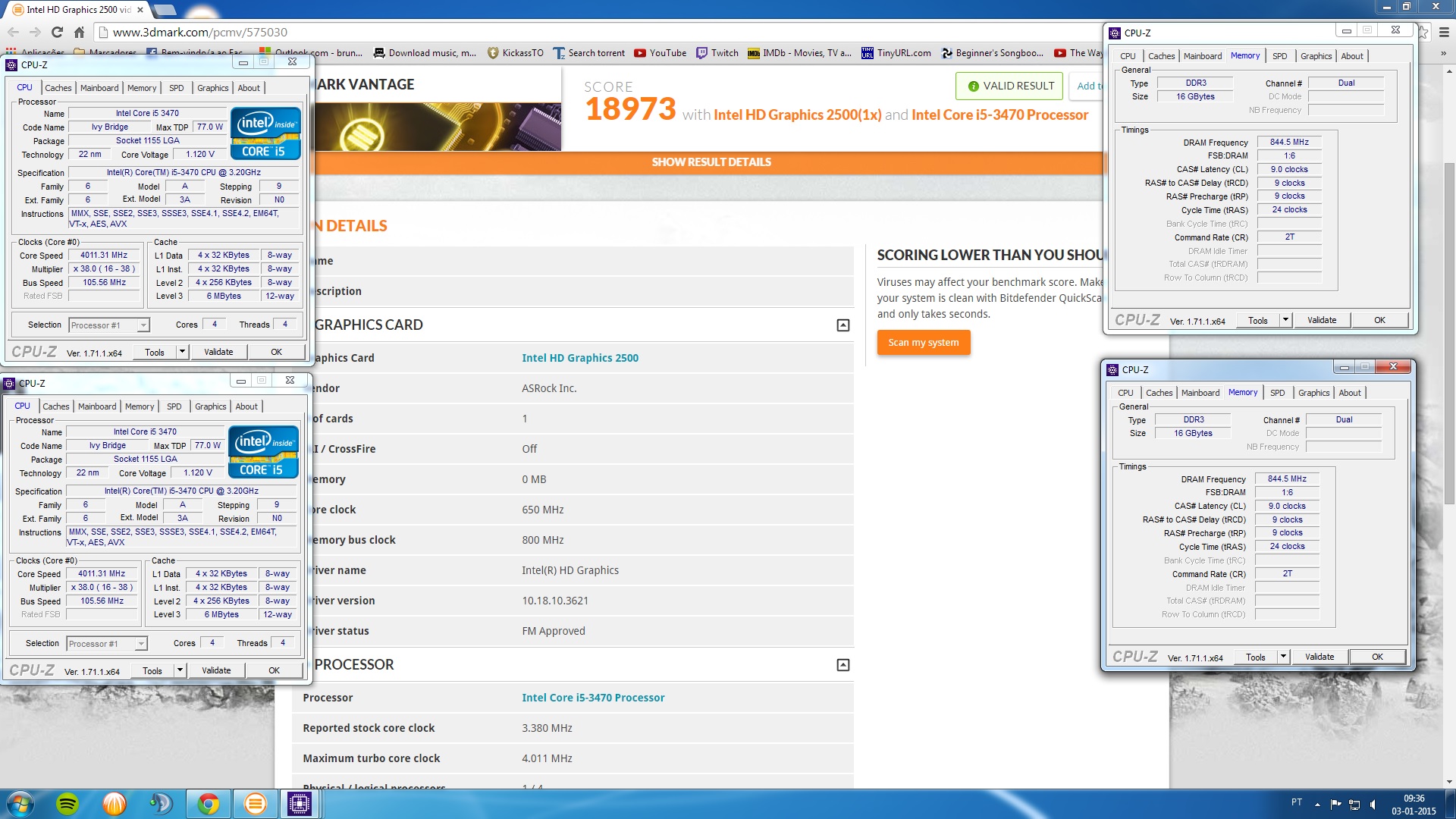This screenshot has height=819, width=1456.
Task: Open YouTube bookmark
Action: click(660, 53)
